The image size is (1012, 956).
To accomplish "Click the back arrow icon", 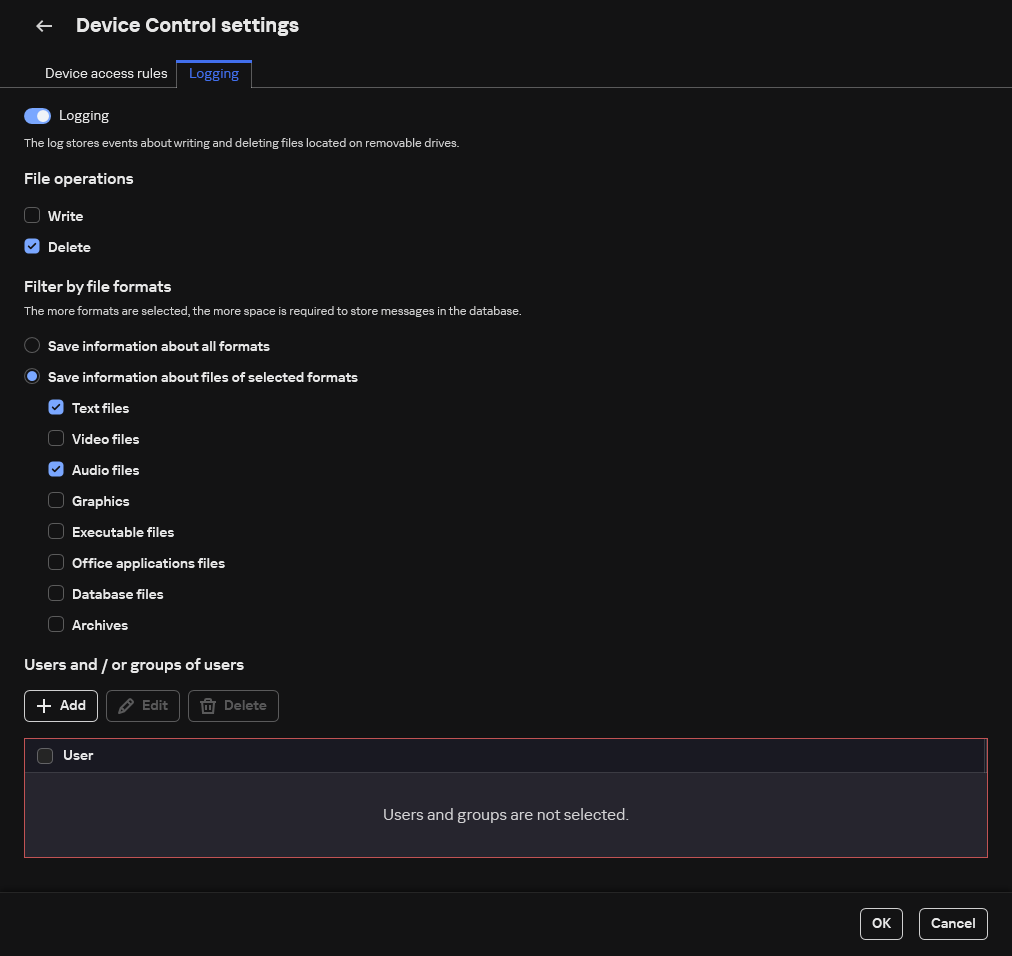I will pos(44,26).
